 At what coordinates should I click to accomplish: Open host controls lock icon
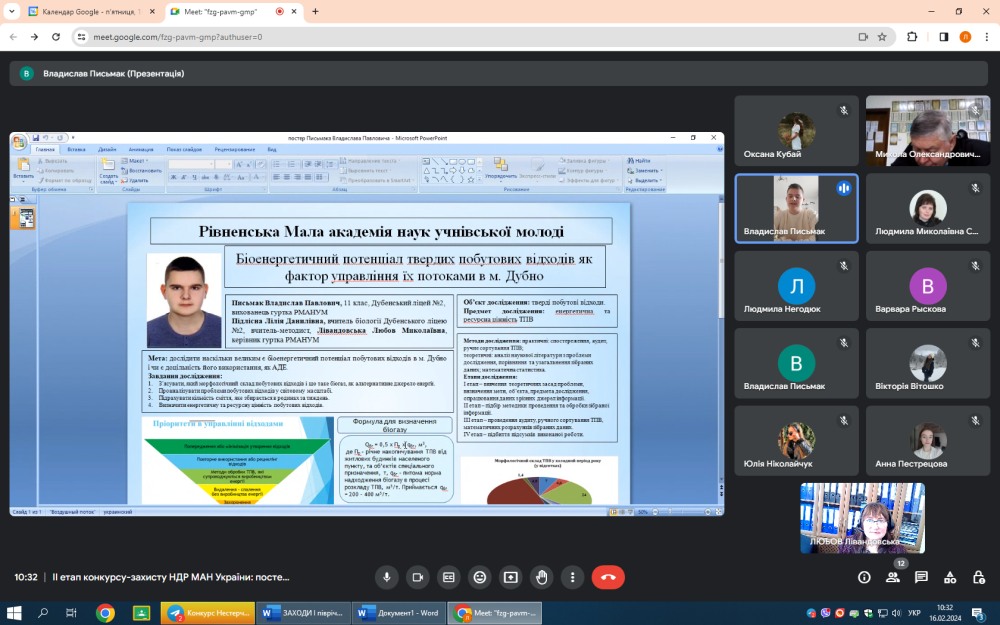point(978,577)
